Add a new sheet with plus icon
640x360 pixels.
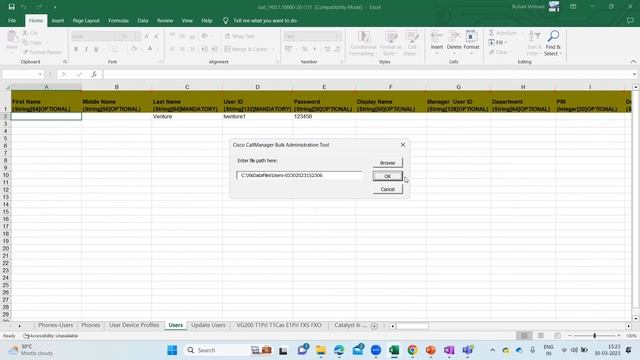[374, 326]
